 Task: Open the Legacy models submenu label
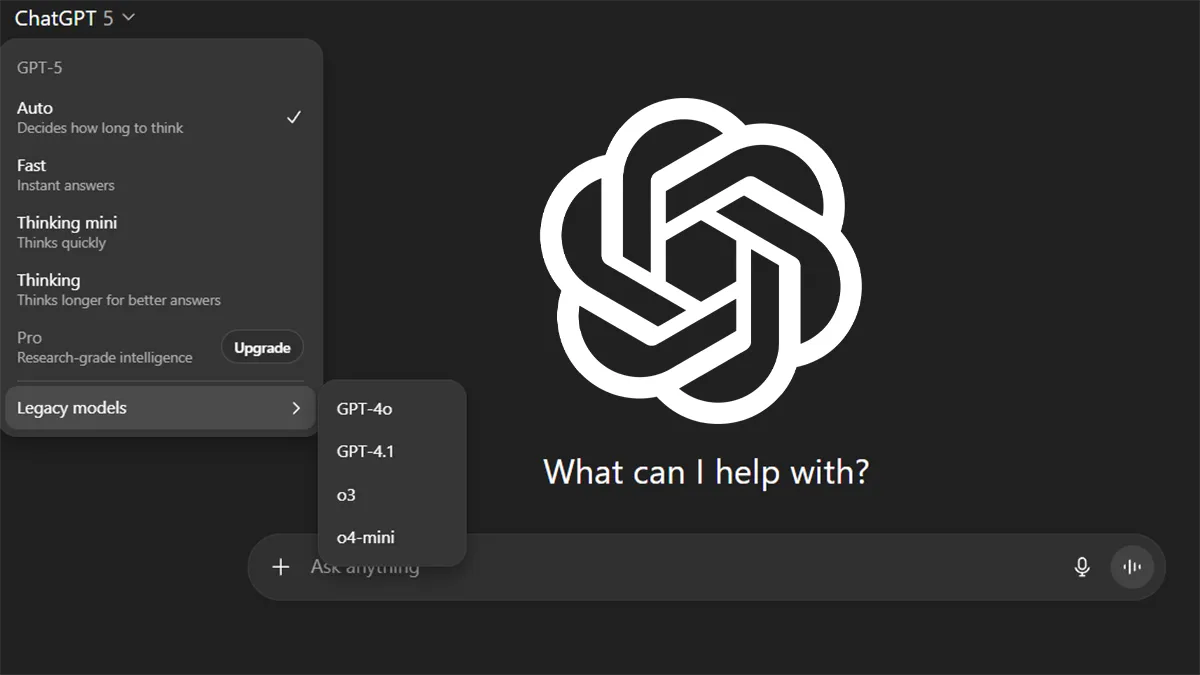pos(72,408)
